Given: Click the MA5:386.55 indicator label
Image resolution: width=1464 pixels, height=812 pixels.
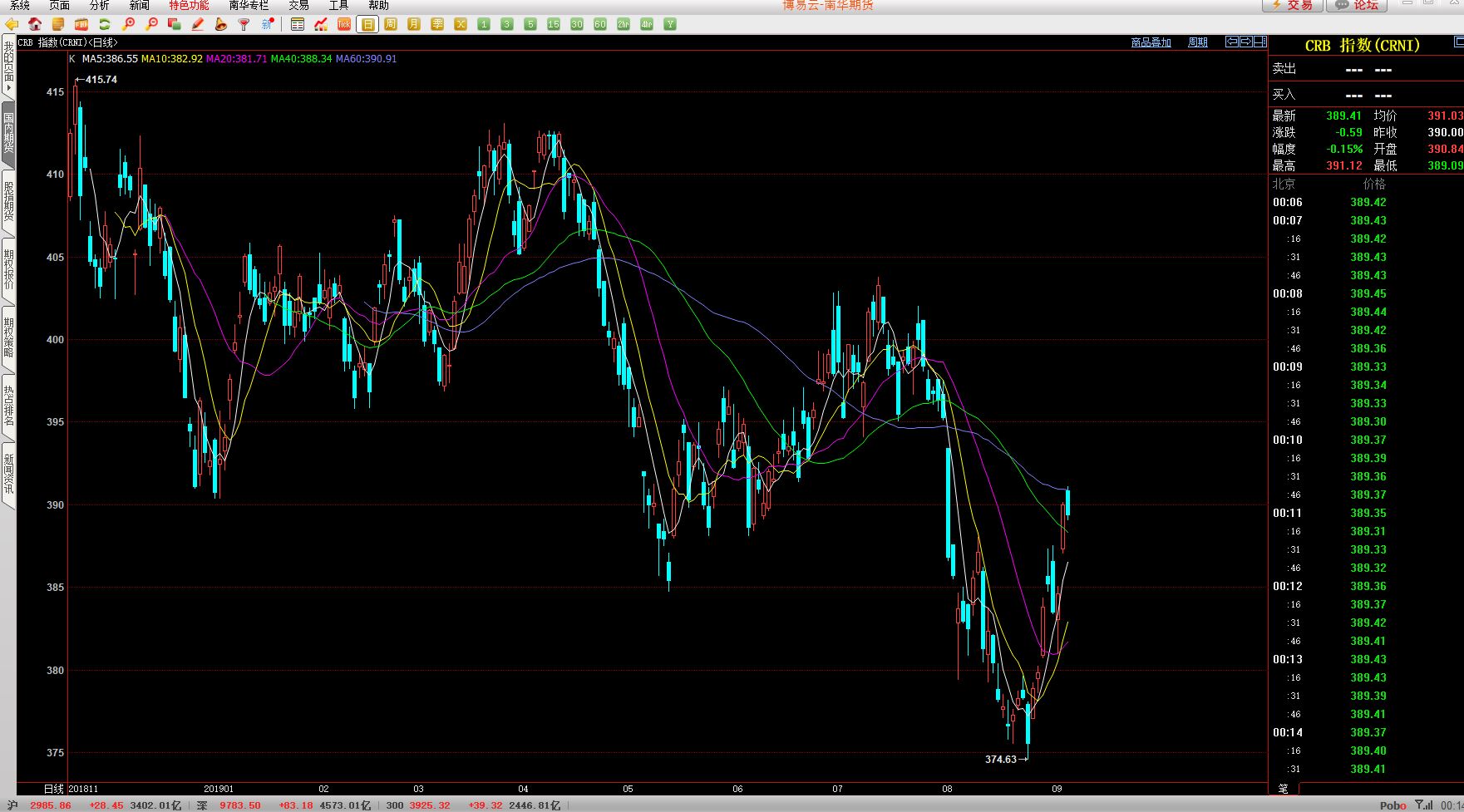Looking at the screenshot, I should click(110, 59).
